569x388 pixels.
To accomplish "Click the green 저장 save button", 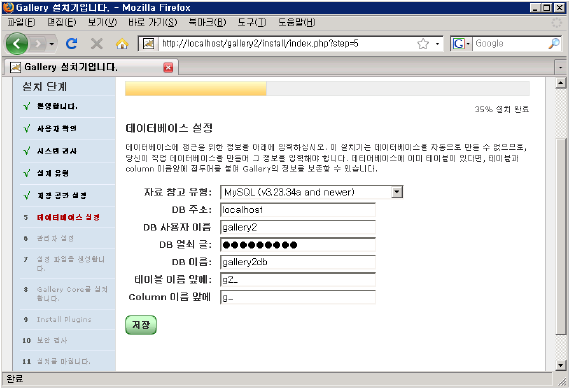I will (141, 325).
